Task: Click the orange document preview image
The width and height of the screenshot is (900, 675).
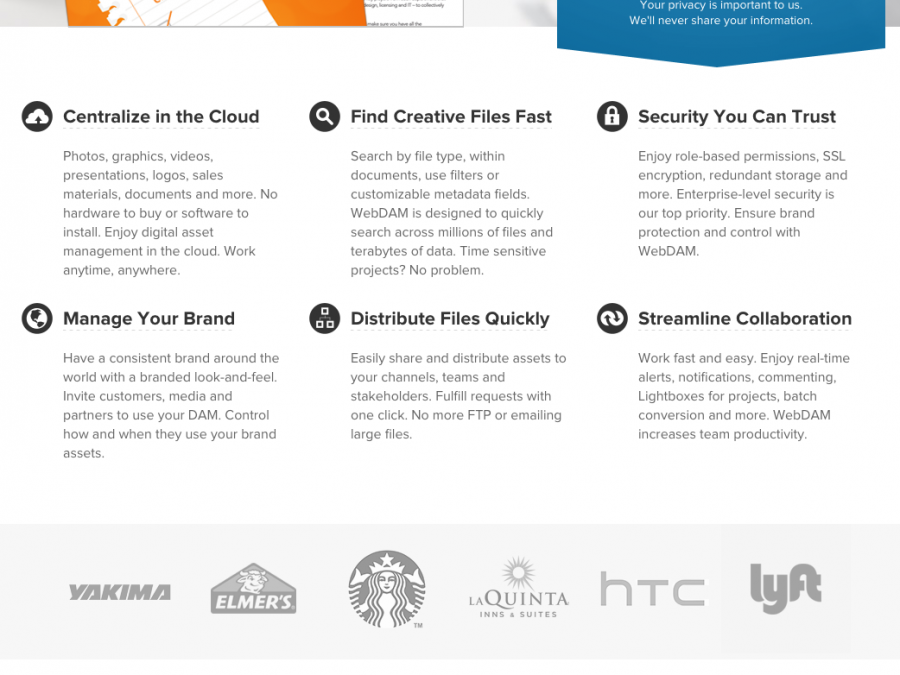Action: (265, 12)
